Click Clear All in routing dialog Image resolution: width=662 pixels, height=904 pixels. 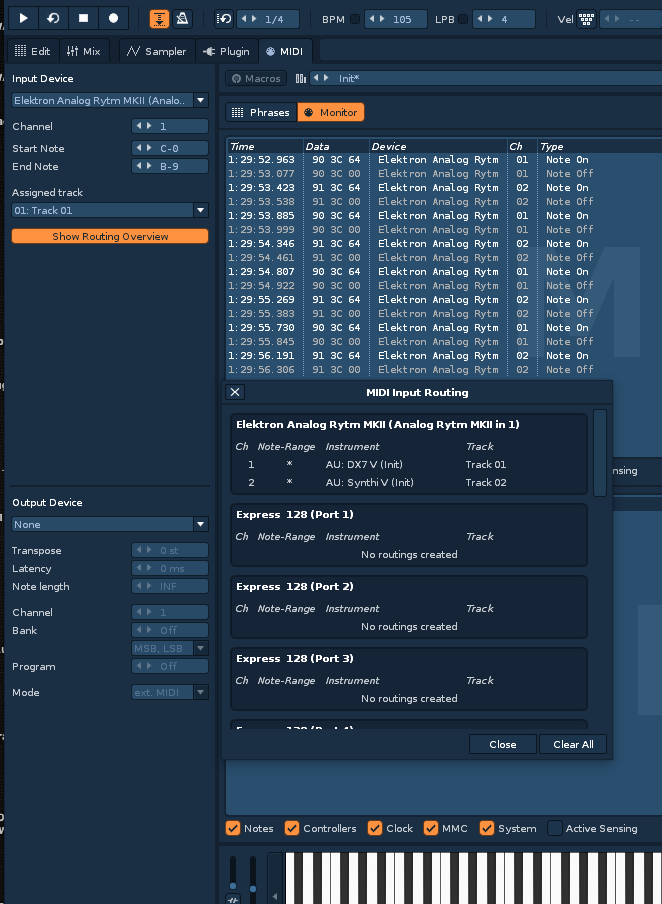click(573, 744)
